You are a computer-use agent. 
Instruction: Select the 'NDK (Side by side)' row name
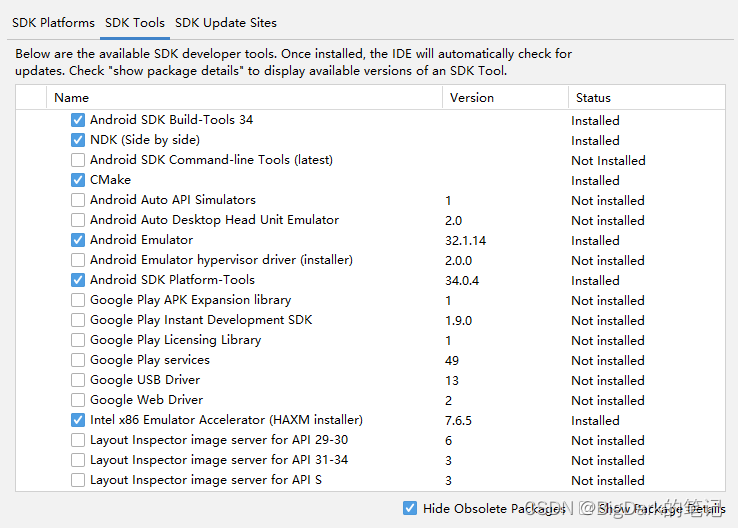coord(145,140)
